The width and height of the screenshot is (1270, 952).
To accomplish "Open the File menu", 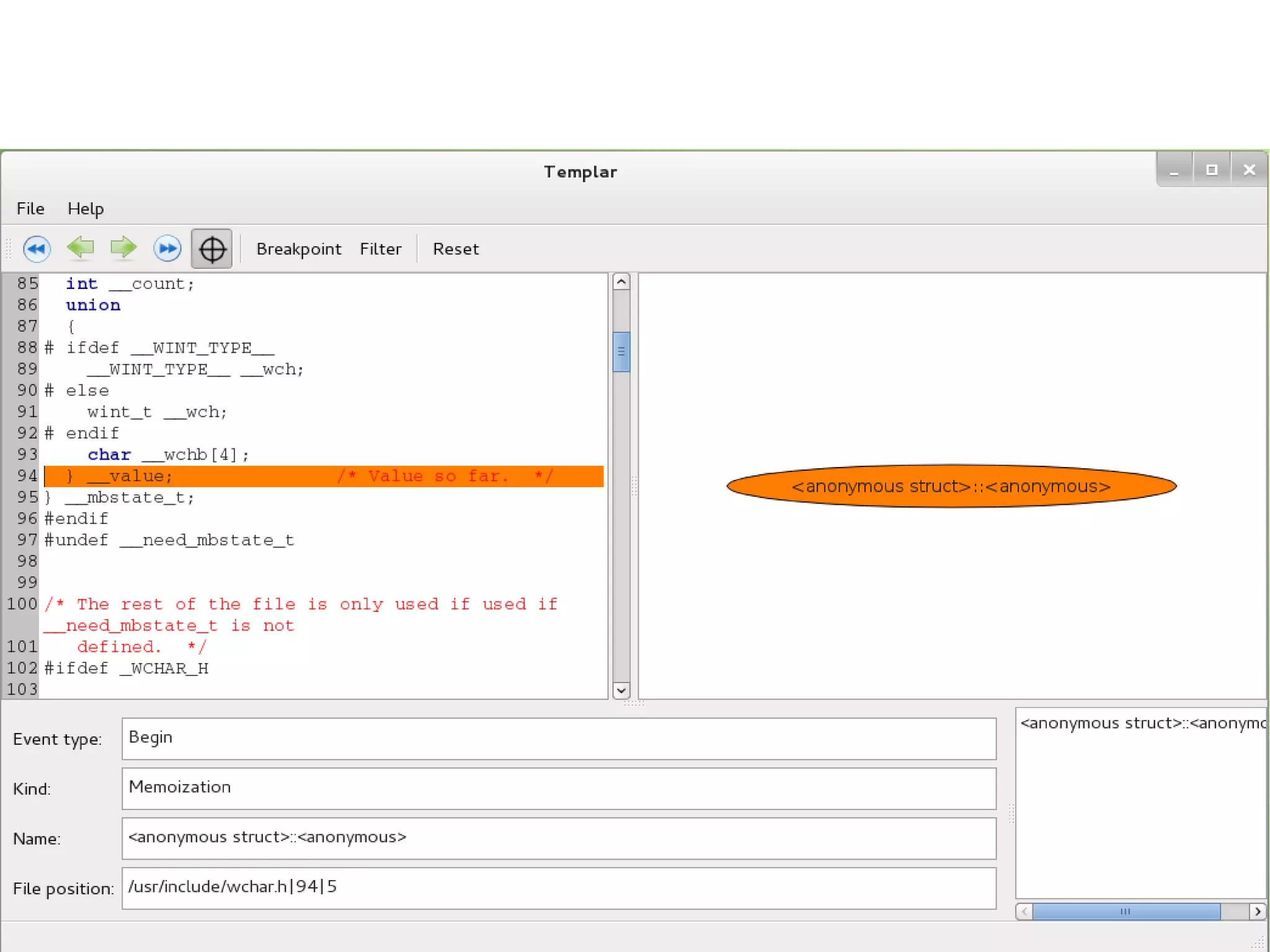I will pyautogui.click(x=30, y=209).
